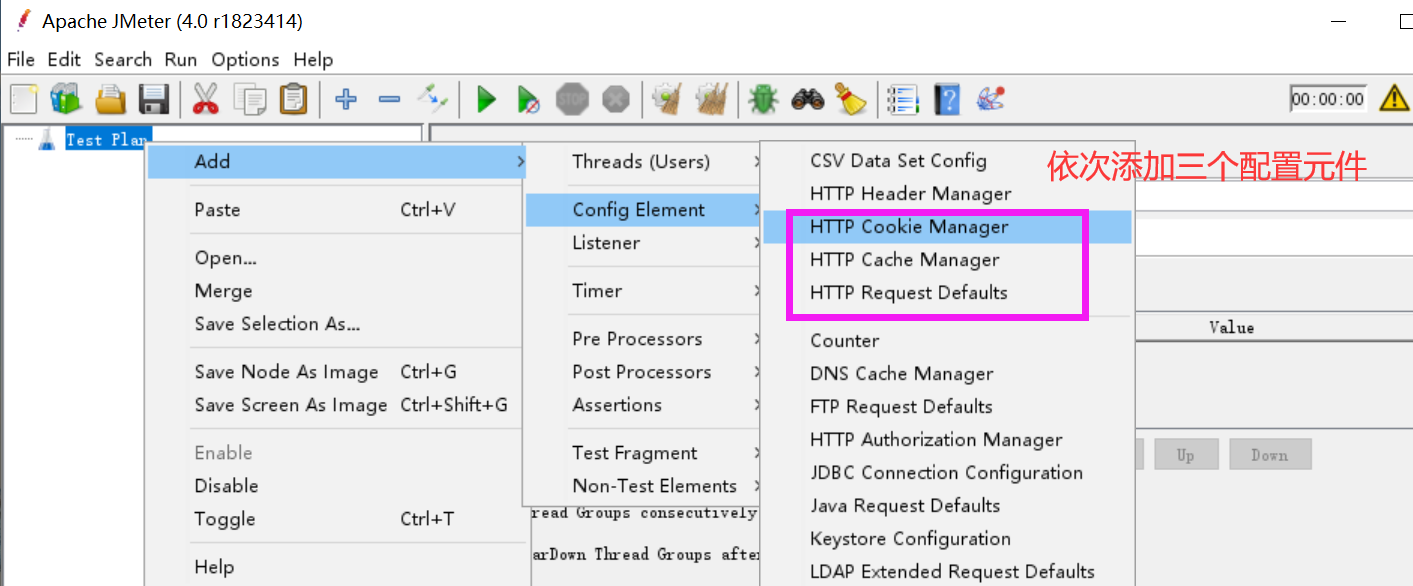Reset search with yellow broom icon
This screenshot has height=586, width=1413.
850,99
